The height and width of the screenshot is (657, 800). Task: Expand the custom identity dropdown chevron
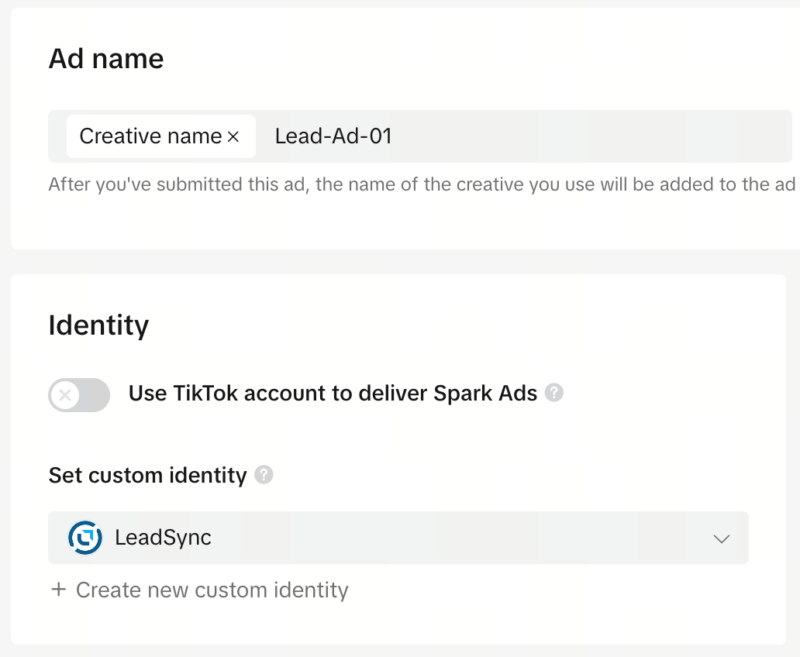coord(721,539)
